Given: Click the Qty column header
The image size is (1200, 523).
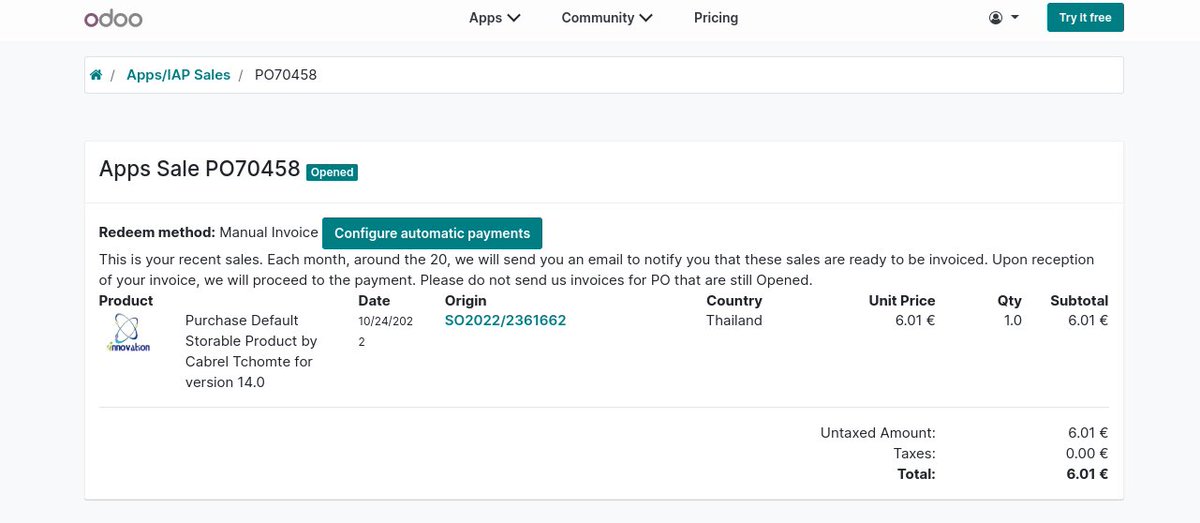Looking at the screenshot, I should tap(1010, 300).
